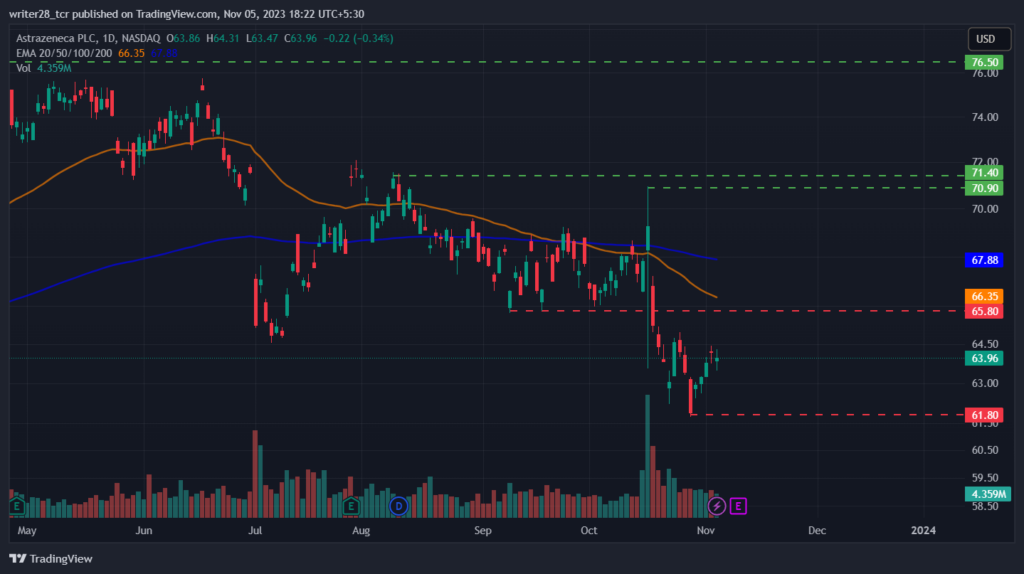Click the Jul label on time axis
The width and height of the screenshot is (1024, 574).
click(255, 530)
